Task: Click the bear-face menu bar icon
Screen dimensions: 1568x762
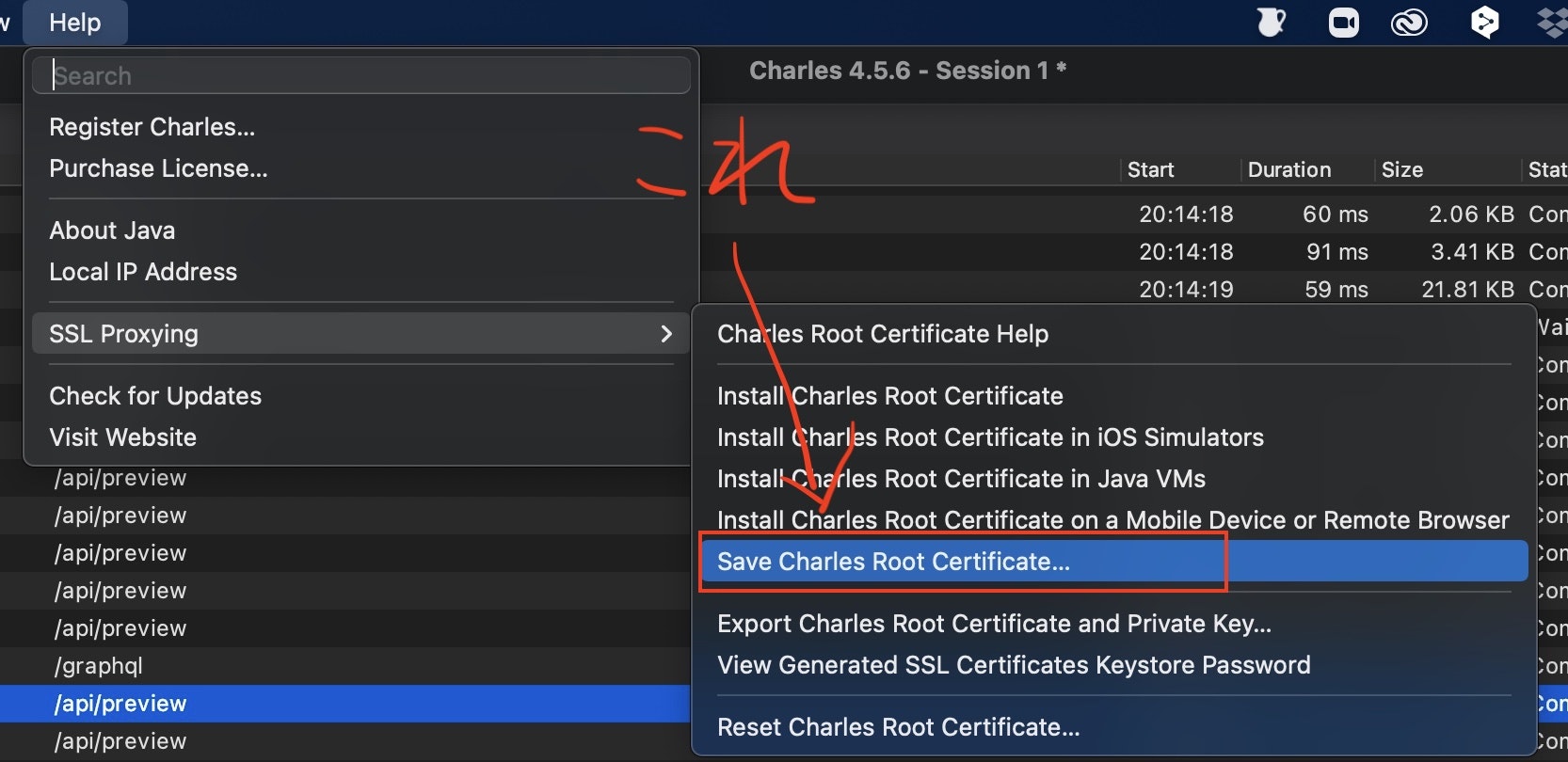Action: coord(1272,22)
